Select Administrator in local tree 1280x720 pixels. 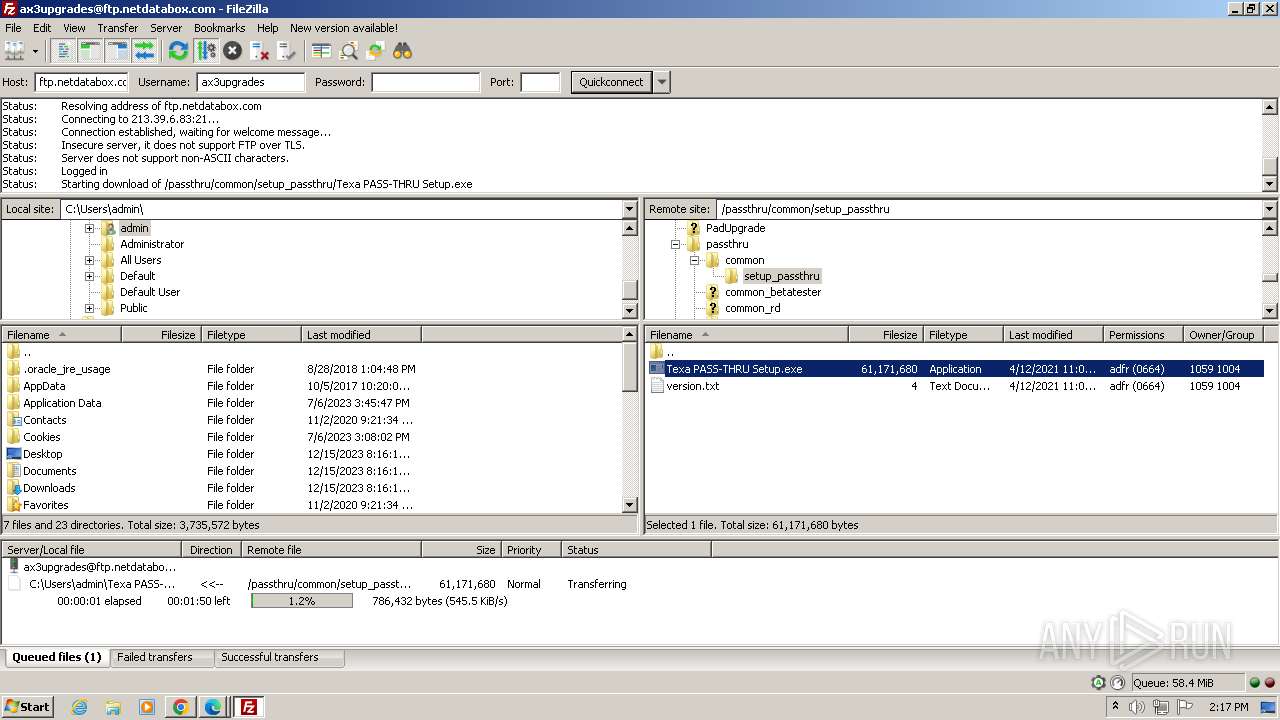point(152,244)
